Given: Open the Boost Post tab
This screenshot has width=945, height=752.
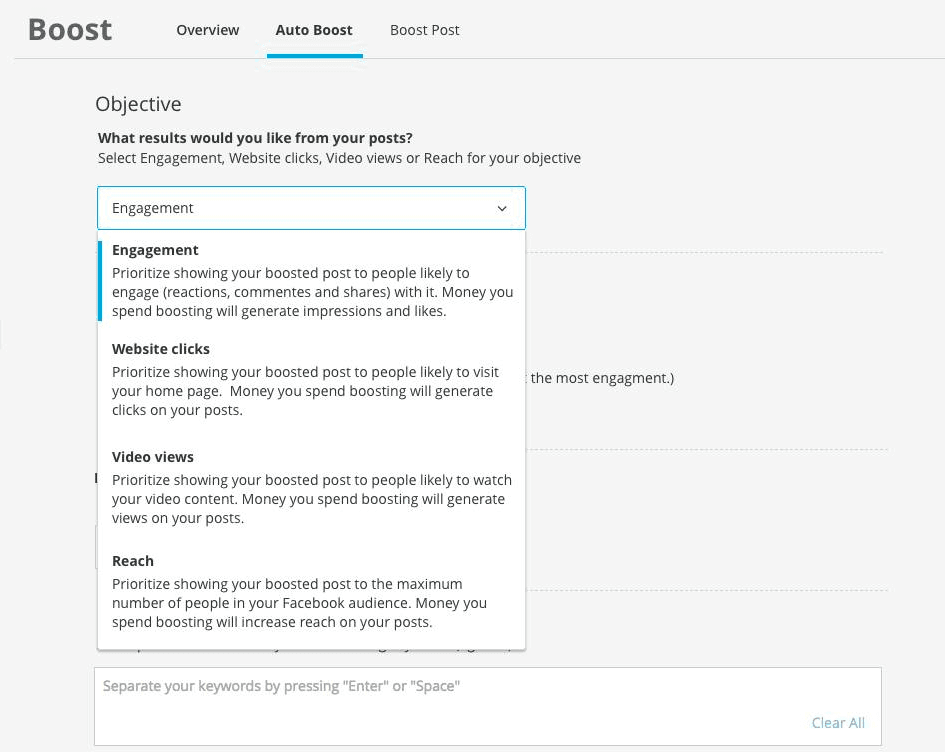Looking at the screenshot, I should coord(424,30).
